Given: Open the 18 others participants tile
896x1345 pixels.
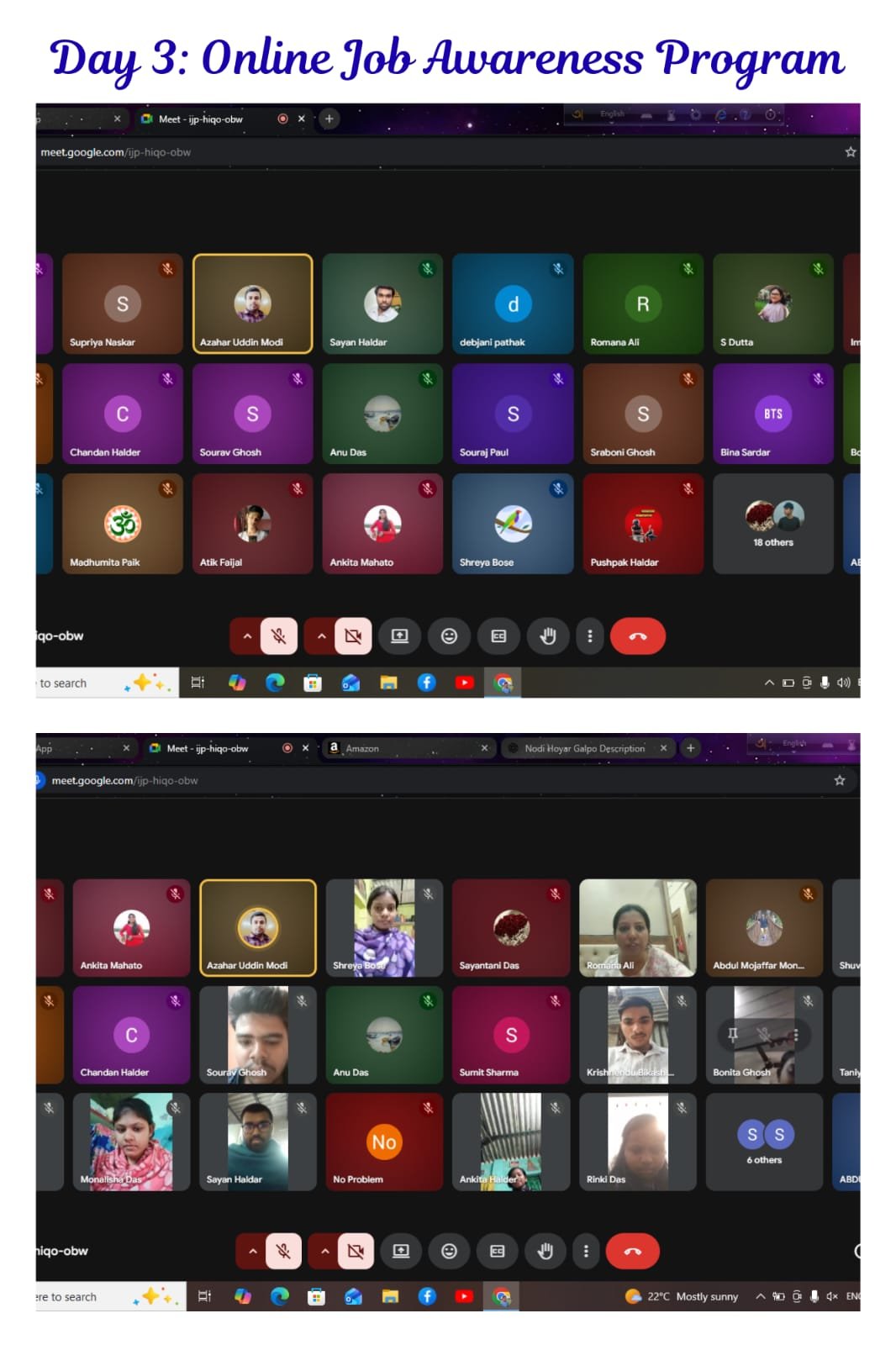Looking at the screenshot, I should tap(772, 524).
